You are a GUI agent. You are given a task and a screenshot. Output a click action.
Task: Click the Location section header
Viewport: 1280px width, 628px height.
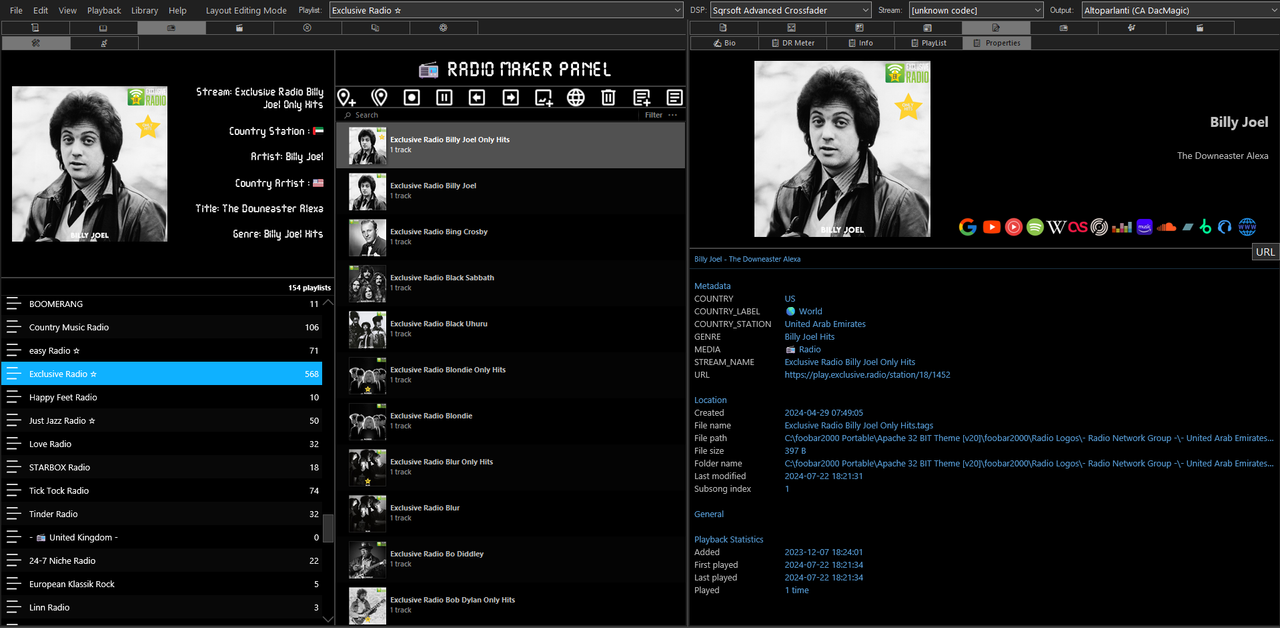pyautogui.click(x=710, y=400)
